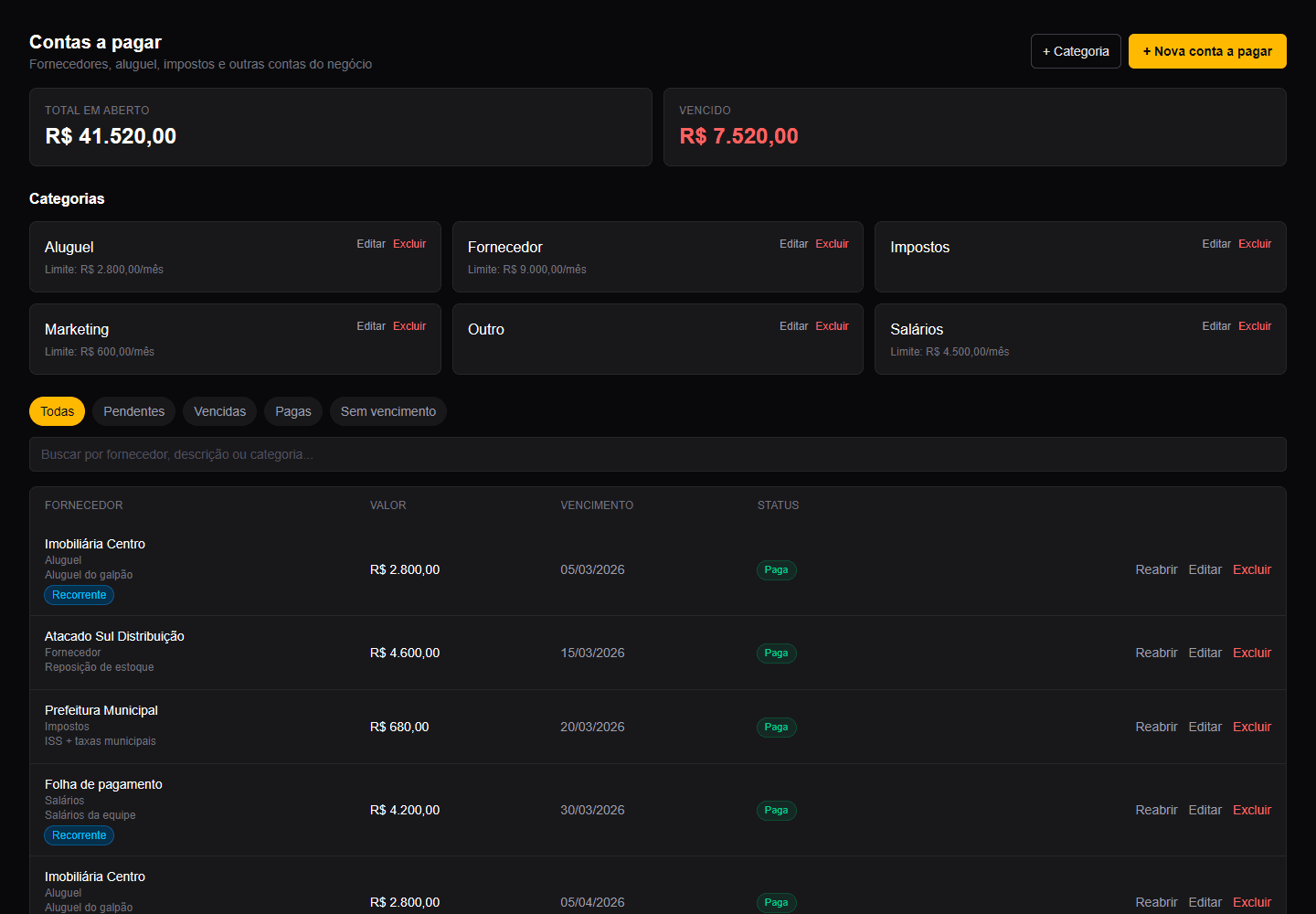
Task: Edit the Outro category card
Action: coord(794,326)
